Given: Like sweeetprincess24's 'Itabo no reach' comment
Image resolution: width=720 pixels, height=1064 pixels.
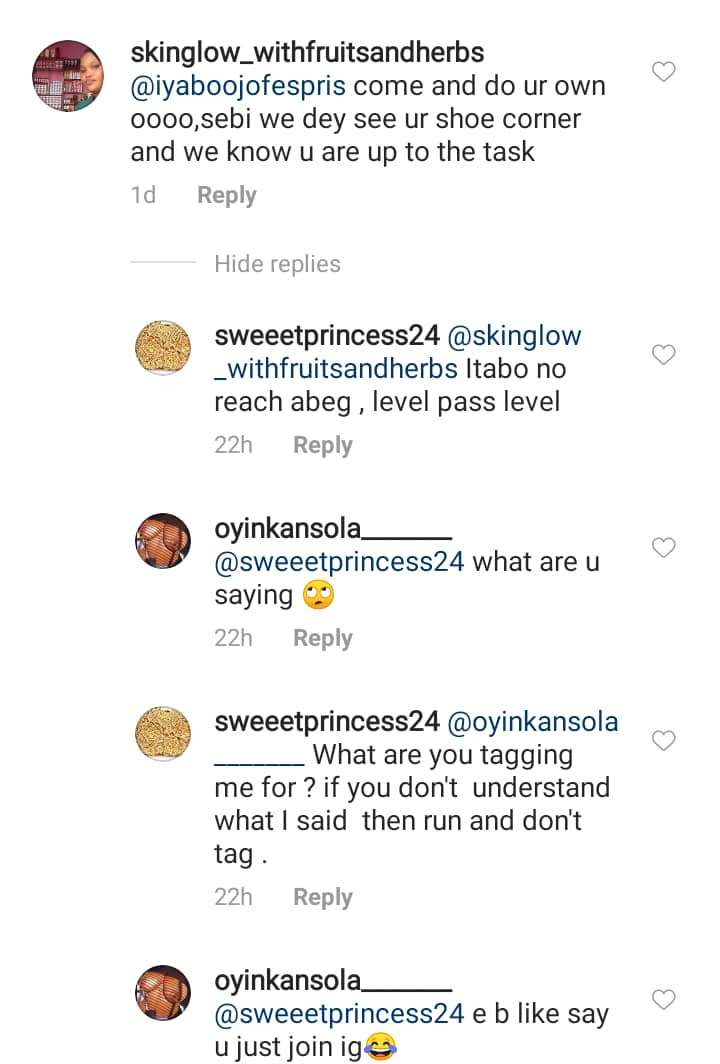Looking at the screenshot, I should [663, 354].
